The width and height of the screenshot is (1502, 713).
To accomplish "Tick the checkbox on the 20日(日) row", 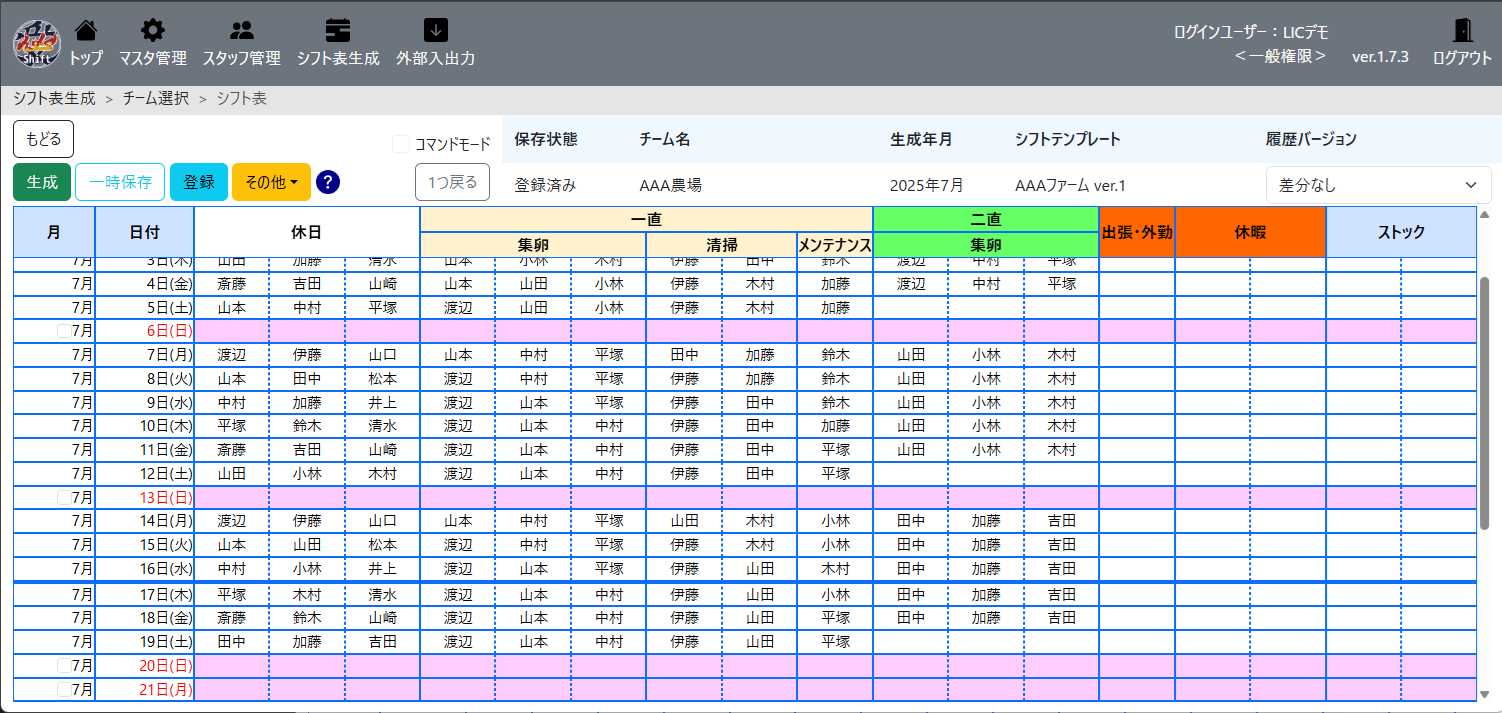I will [x=64, y=665].
